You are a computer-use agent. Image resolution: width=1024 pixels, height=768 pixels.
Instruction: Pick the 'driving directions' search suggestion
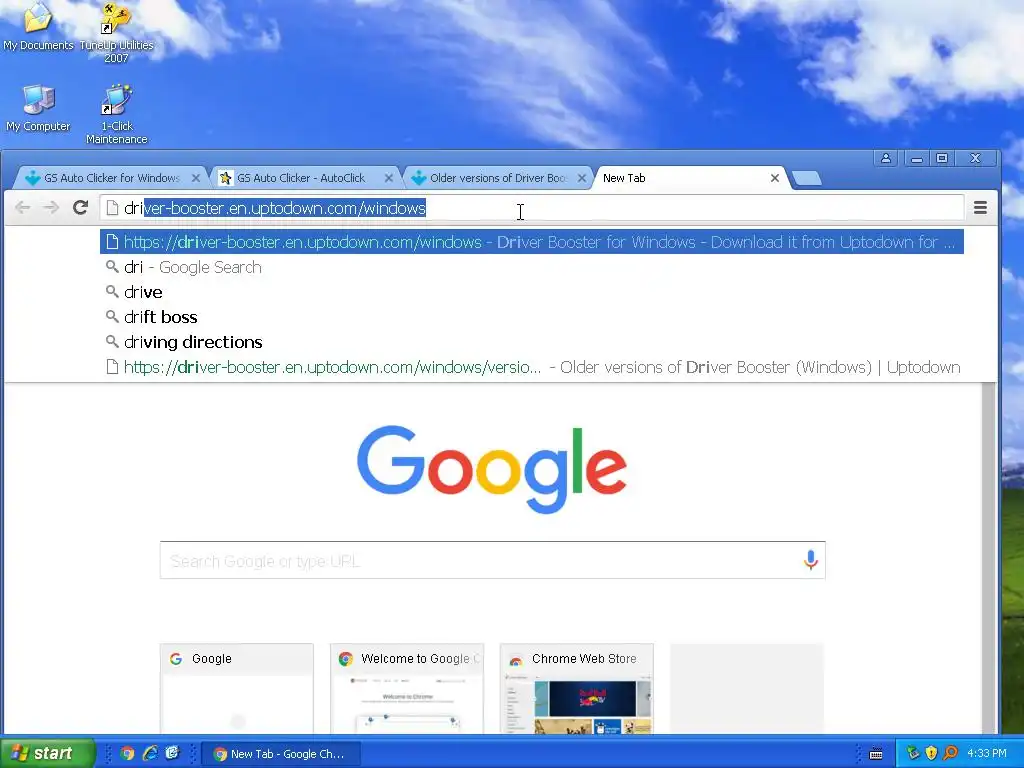click(532, 342)
